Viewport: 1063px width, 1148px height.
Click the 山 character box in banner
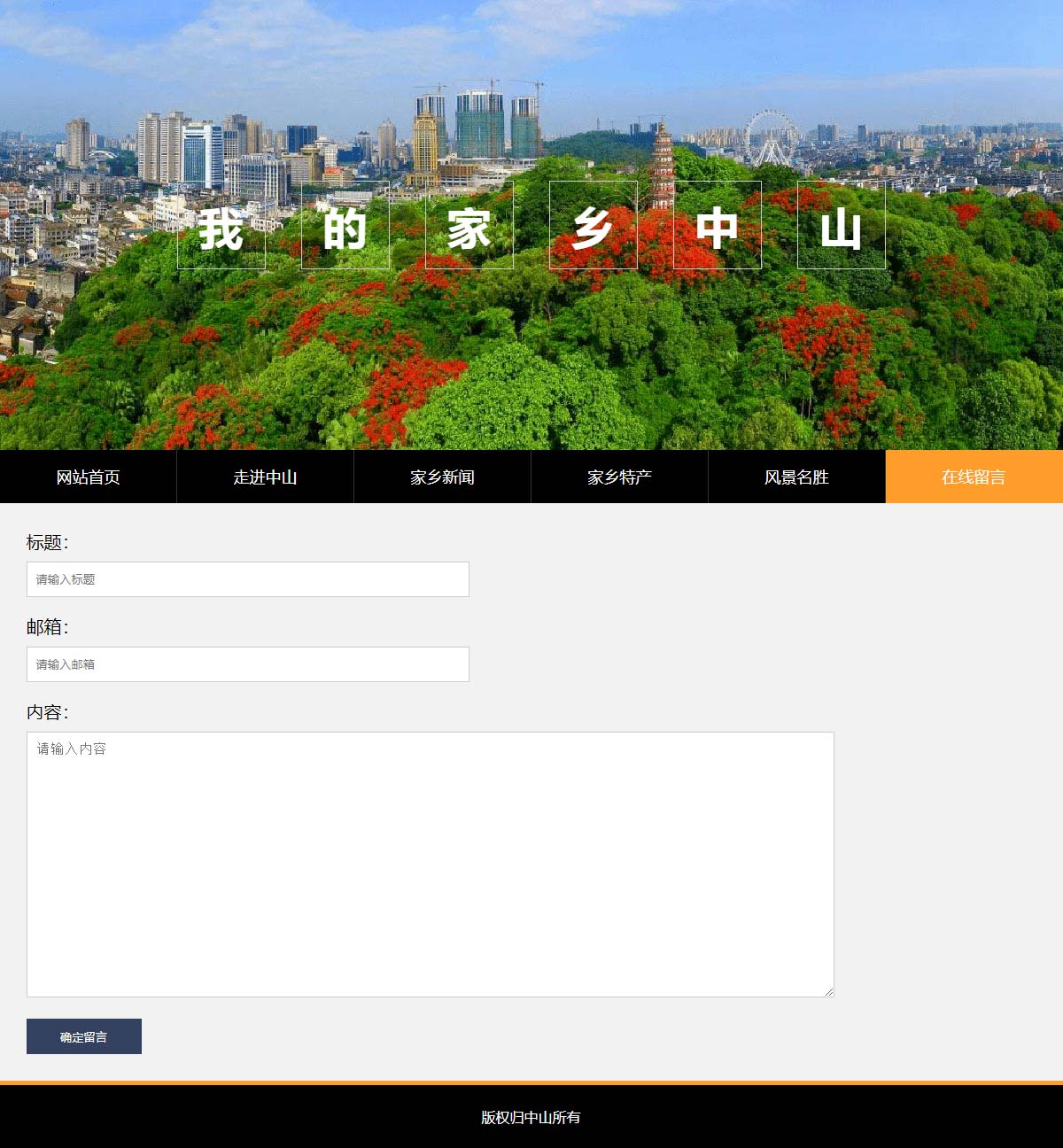[842, 225]
